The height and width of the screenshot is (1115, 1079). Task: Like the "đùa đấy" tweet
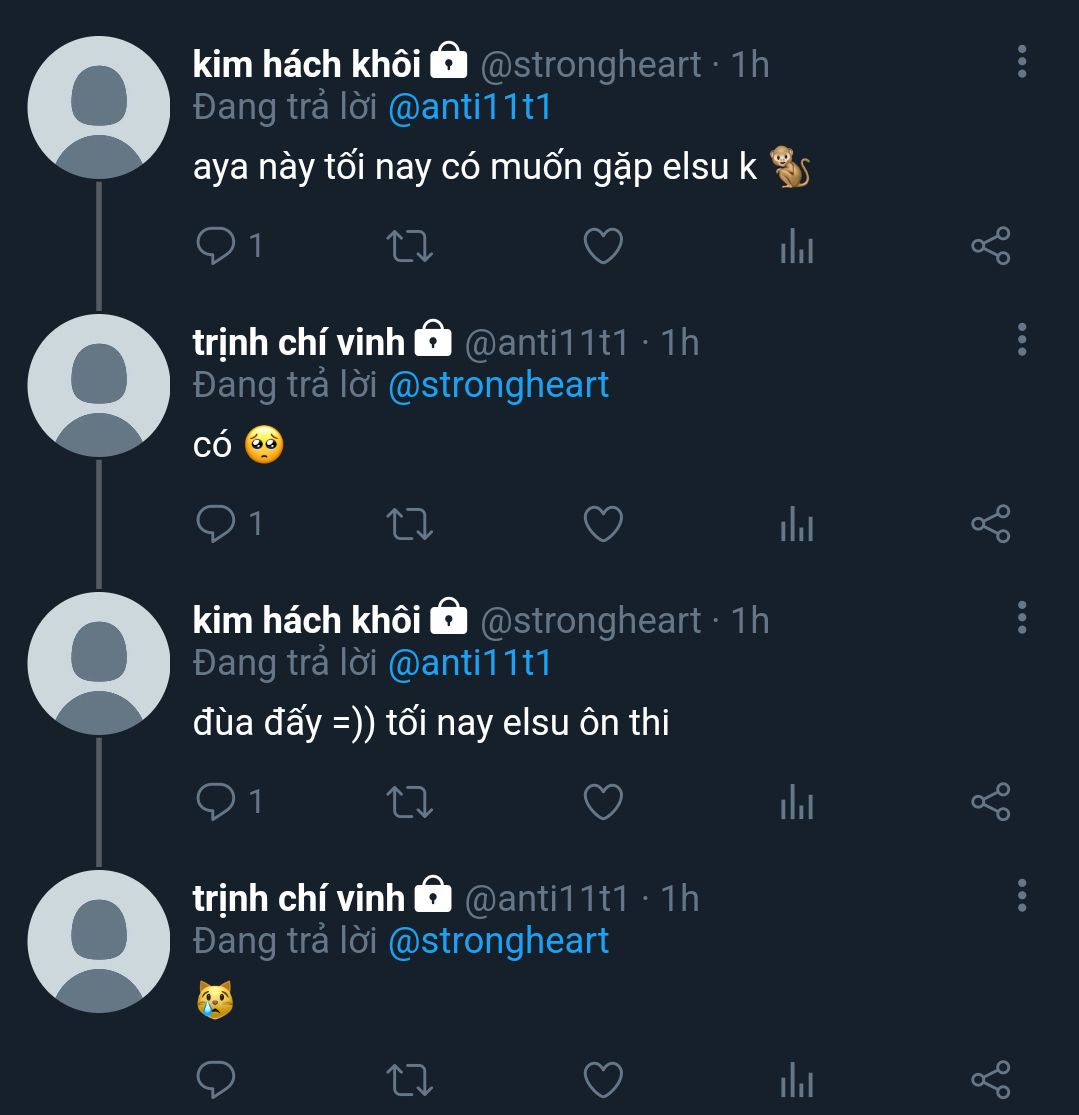click(603, 802)
